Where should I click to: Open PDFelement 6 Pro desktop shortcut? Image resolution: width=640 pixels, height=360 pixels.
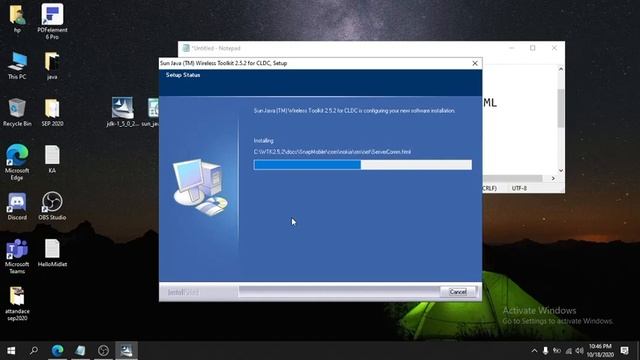52,21
